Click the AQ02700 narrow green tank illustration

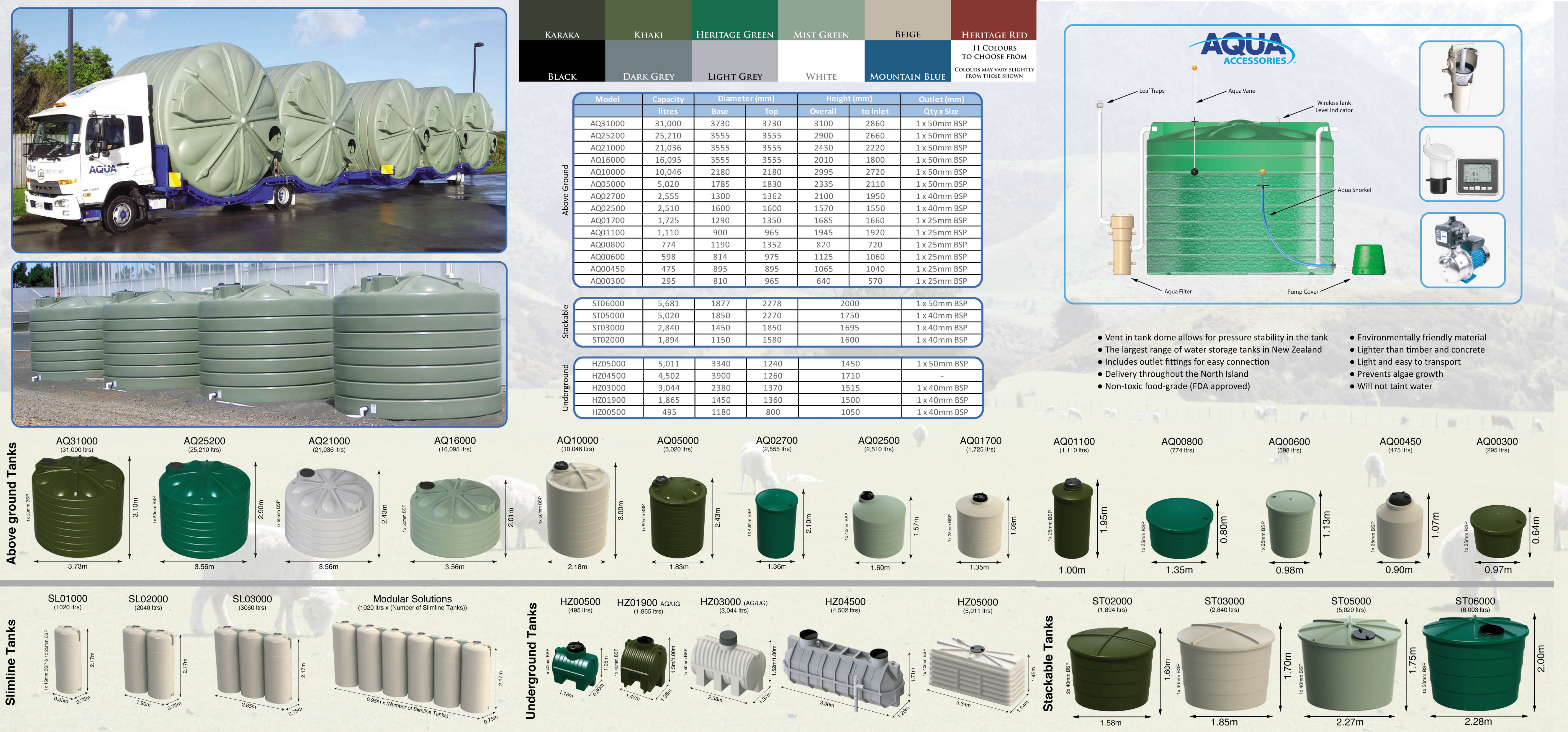click(x=777, y=523)
